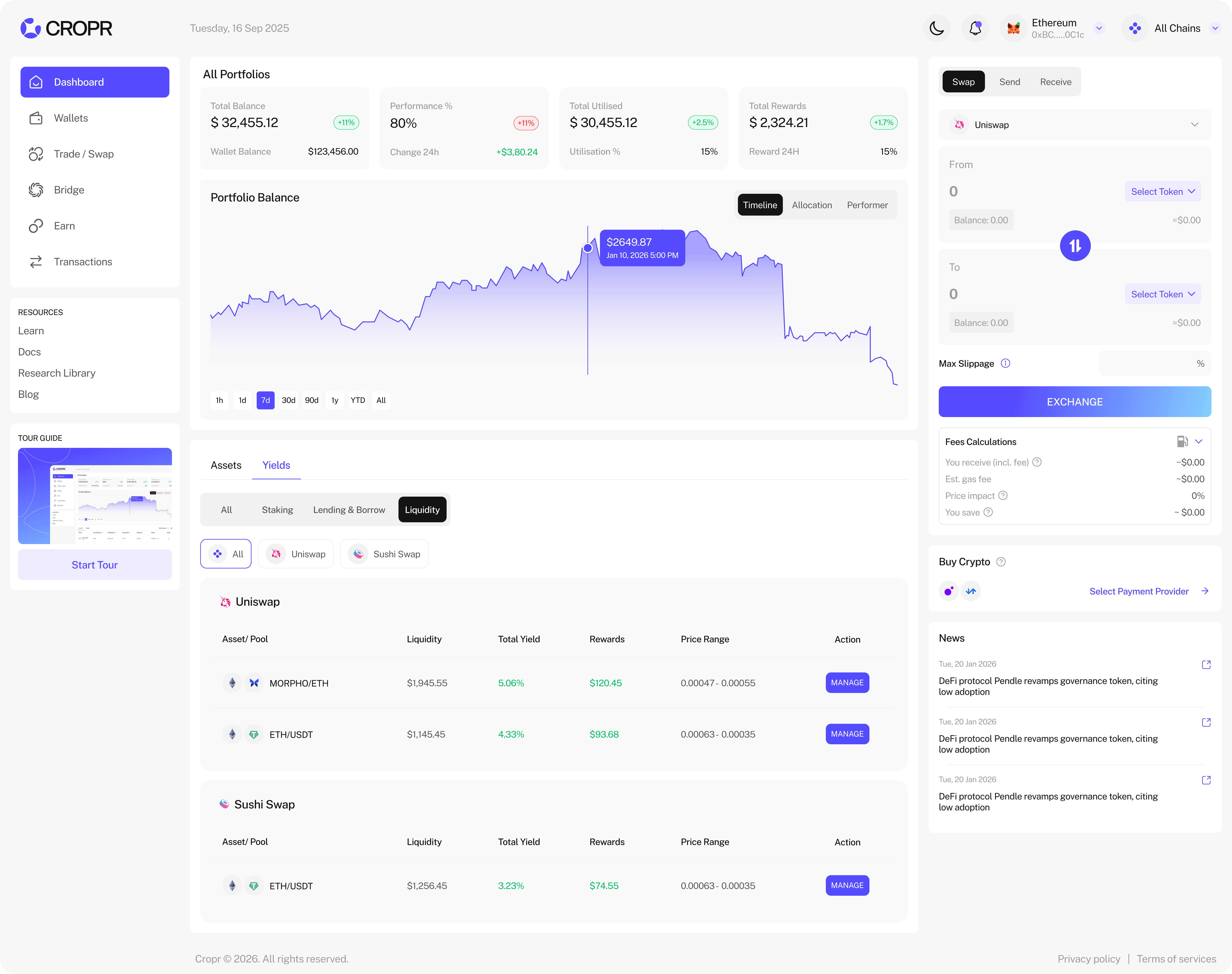Click the Price impact help icon
The image size is (1232, 974).
coord(1003,496)
